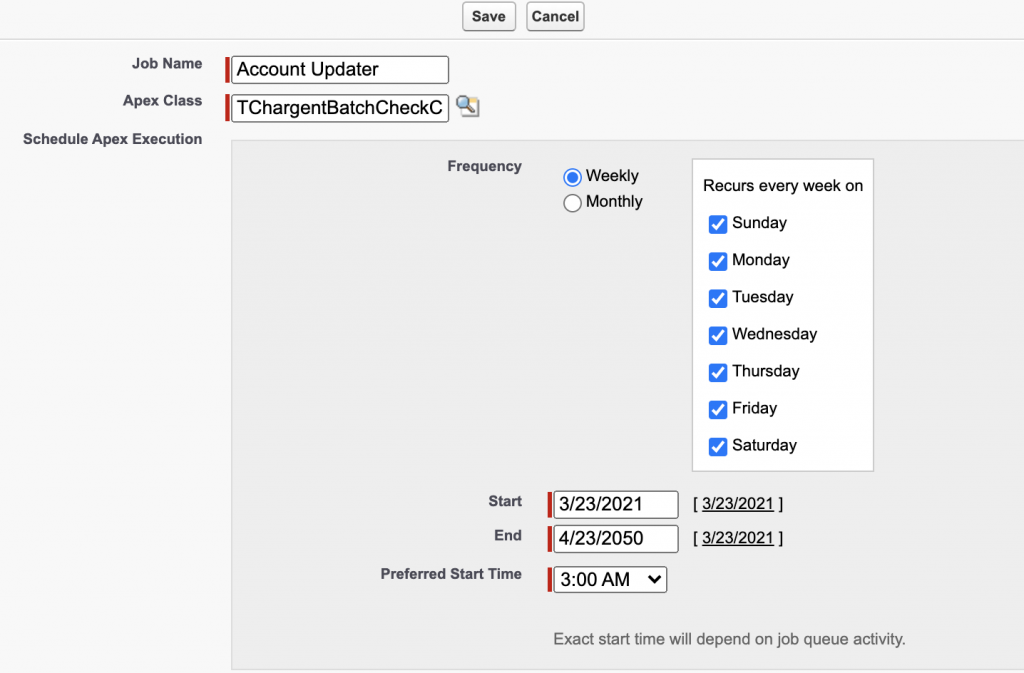Uncheck the Monday checkbox
Screen dimensions: 1024x673
pyautogui.click(x=718, y=261)
